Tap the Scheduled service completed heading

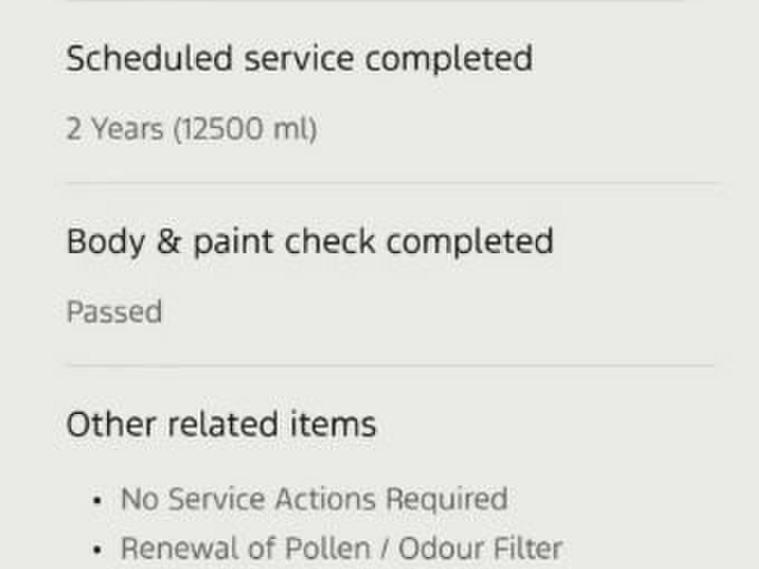[298, 59]
